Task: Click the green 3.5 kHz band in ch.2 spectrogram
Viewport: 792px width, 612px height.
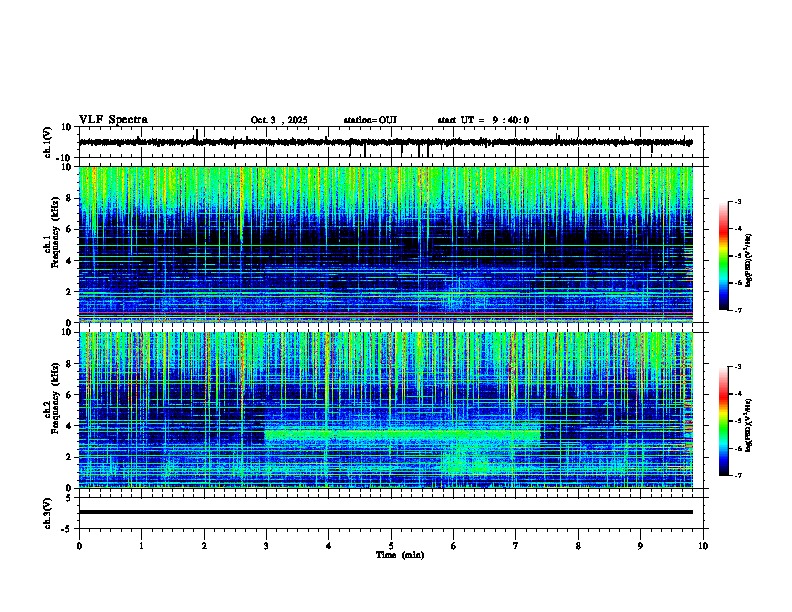Action: pos(403,434)
